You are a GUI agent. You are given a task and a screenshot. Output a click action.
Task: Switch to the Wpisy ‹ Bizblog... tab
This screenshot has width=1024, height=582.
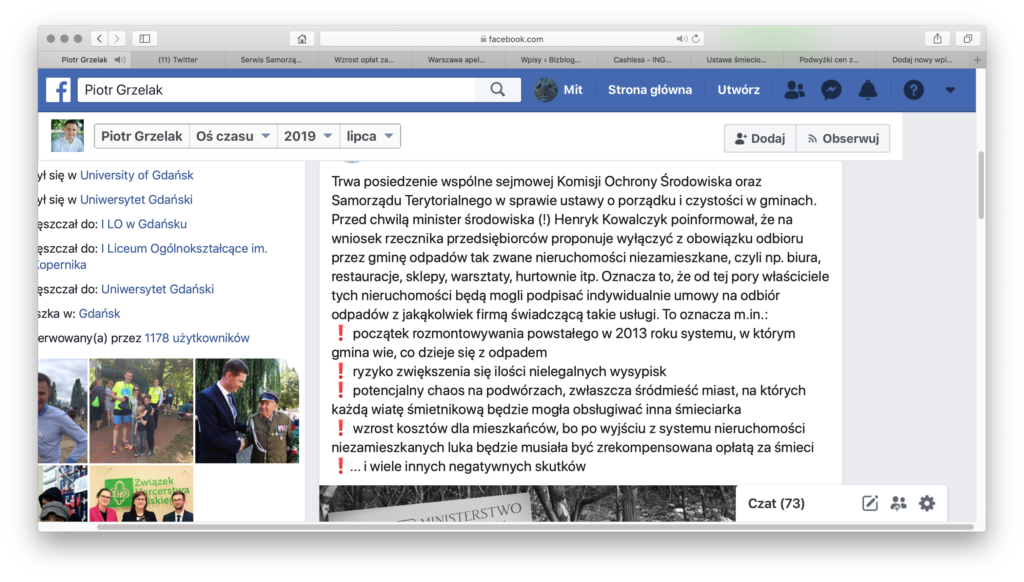(x=551, y=59)
